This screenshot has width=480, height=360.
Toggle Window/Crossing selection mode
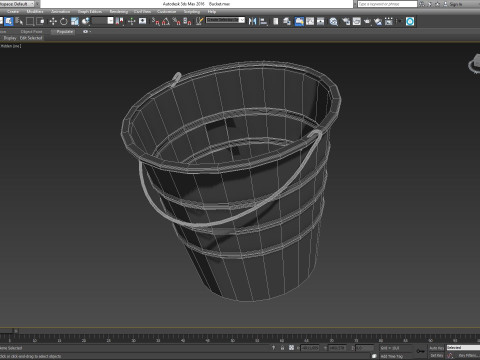[40, 21]
